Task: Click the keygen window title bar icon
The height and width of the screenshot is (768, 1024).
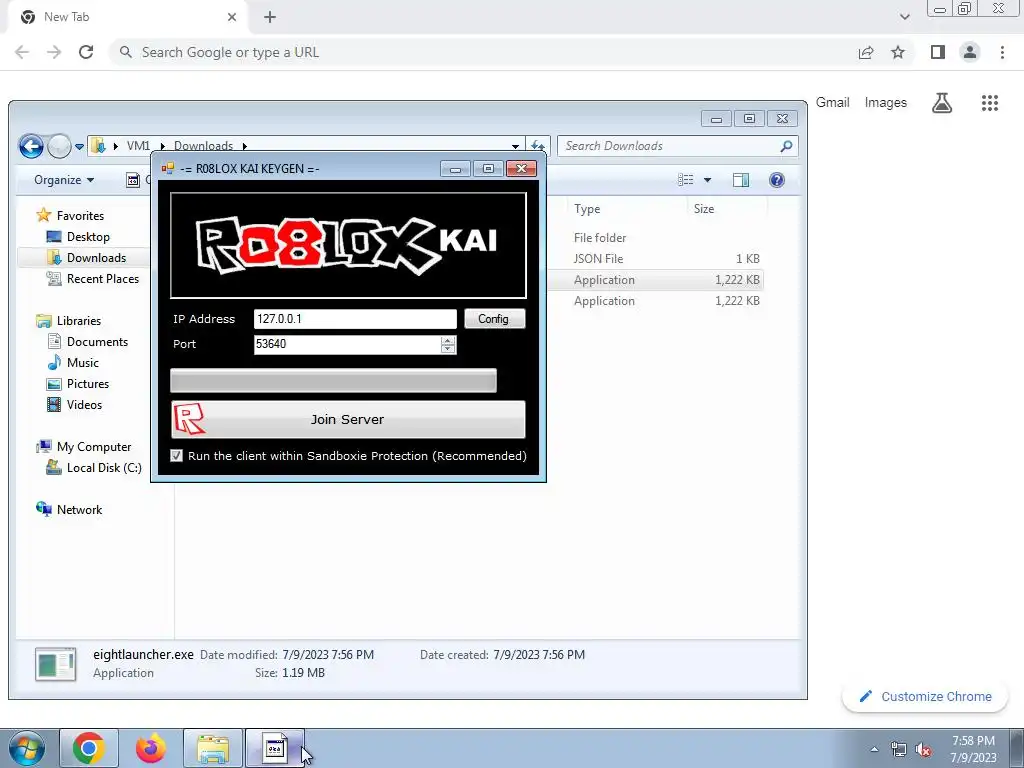Action: pyautogui.click(x=168, y=168)
